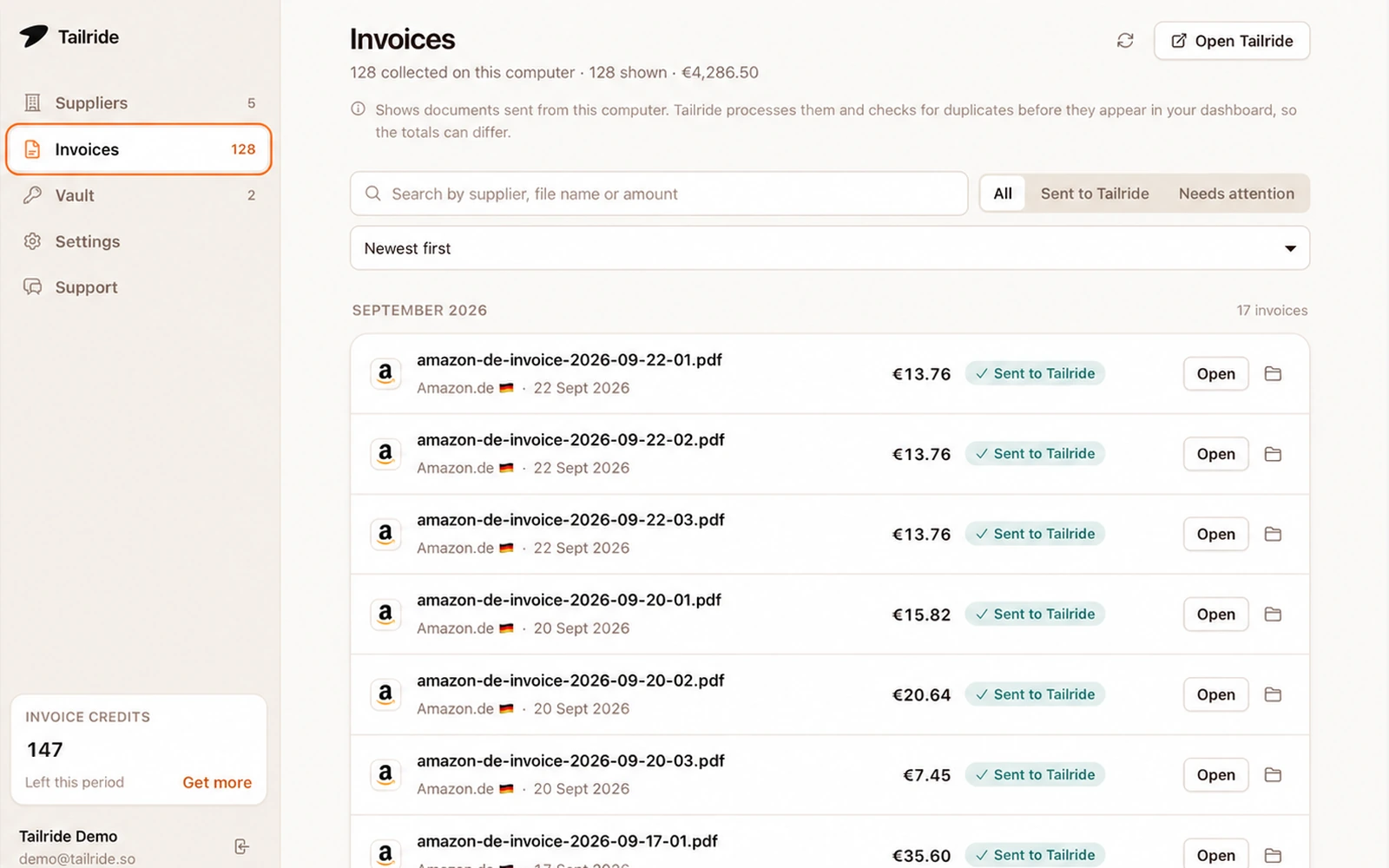Click the Tailride bird logo
The width and height of the screenshot is (1389, 868).
(x=34, y=36)
